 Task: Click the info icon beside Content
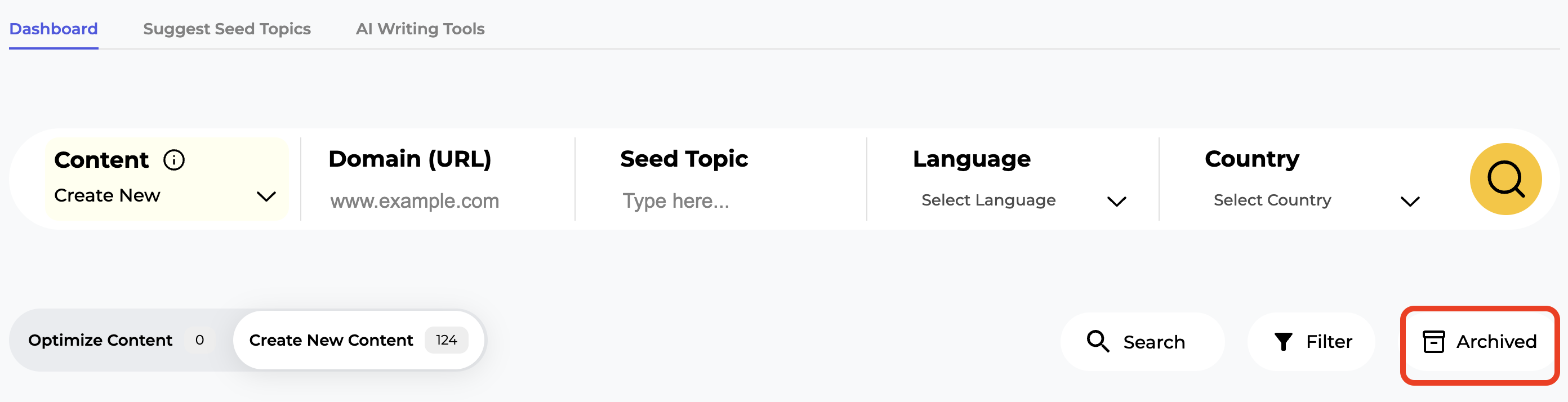click(x=175, y=159)
